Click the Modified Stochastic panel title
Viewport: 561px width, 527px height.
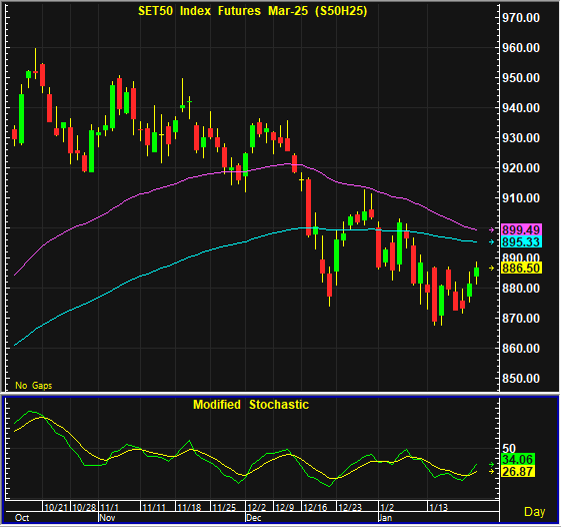click(x=251, y=405)
